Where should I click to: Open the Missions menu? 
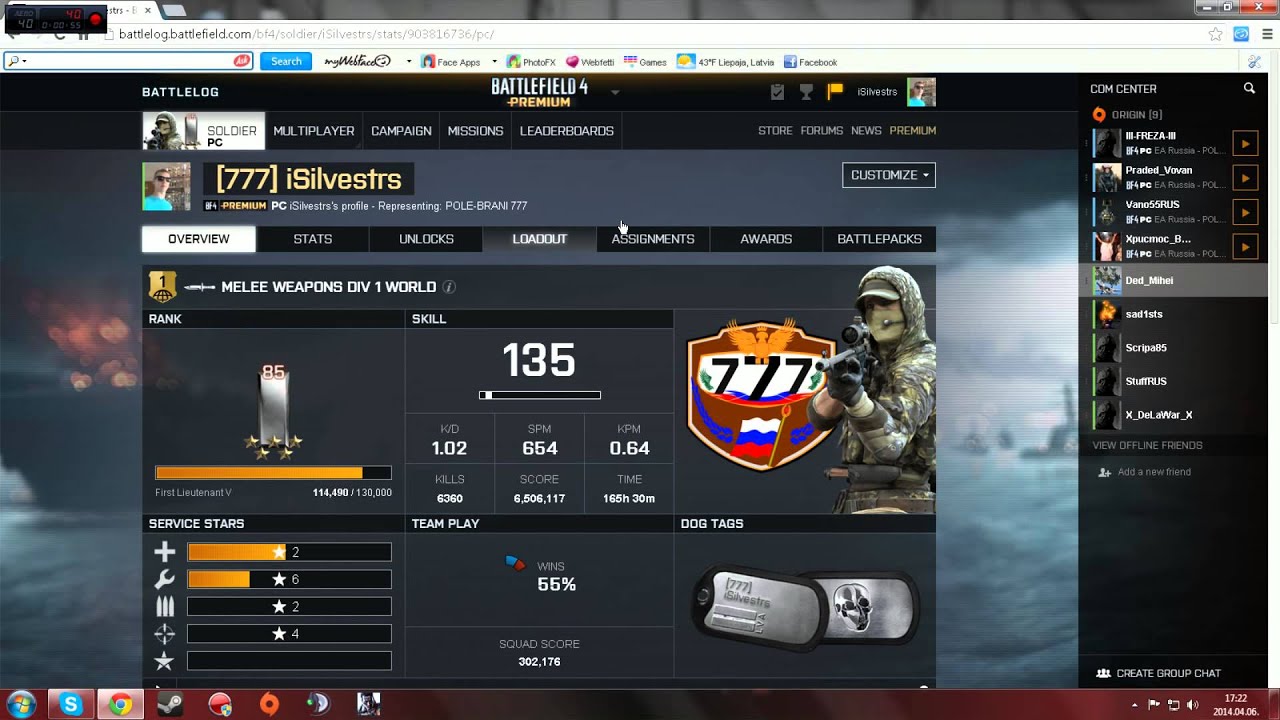475,131
